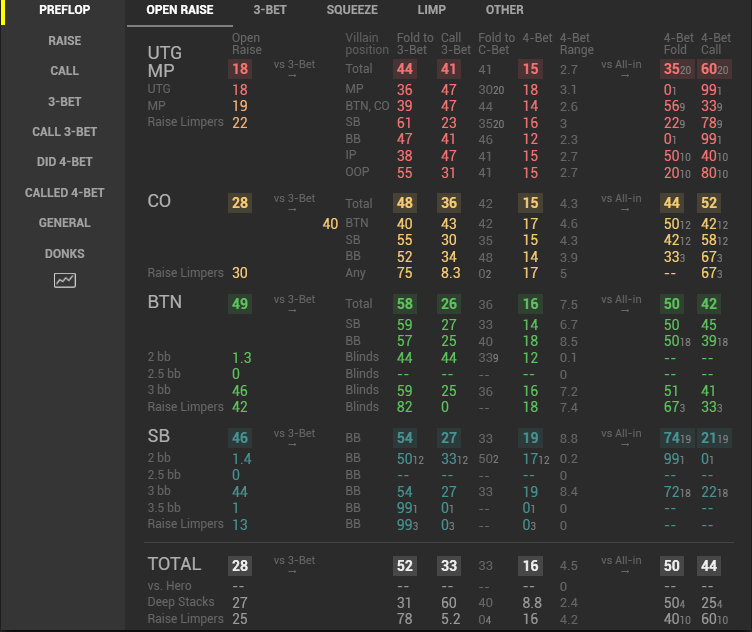
Task: Click TOTAL fold to 3-bet value 52
Action: tap(405, 566)
